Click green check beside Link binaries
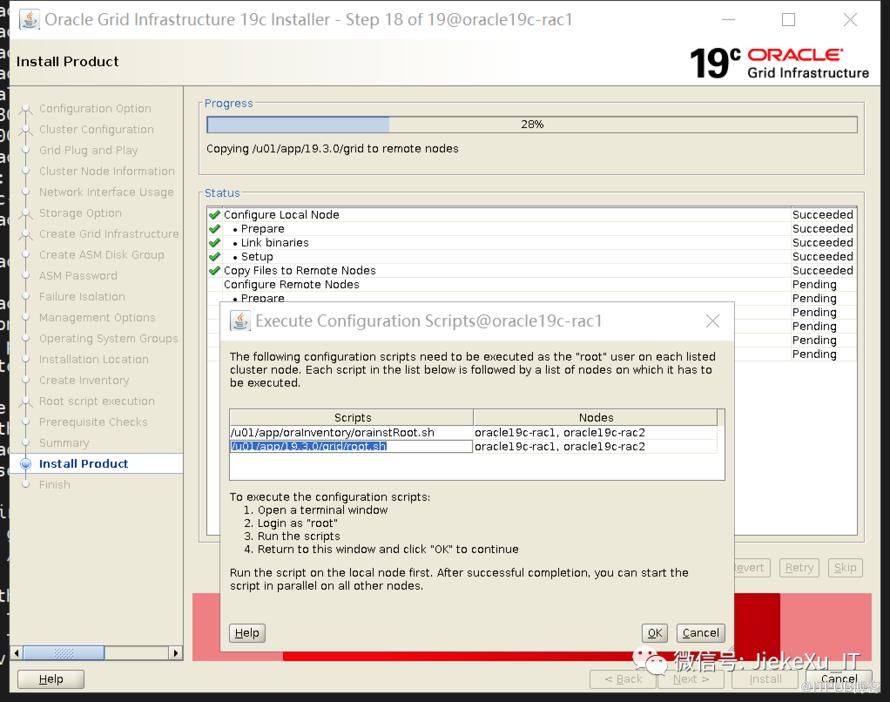The image size is (890, 702). pos(214,243)
